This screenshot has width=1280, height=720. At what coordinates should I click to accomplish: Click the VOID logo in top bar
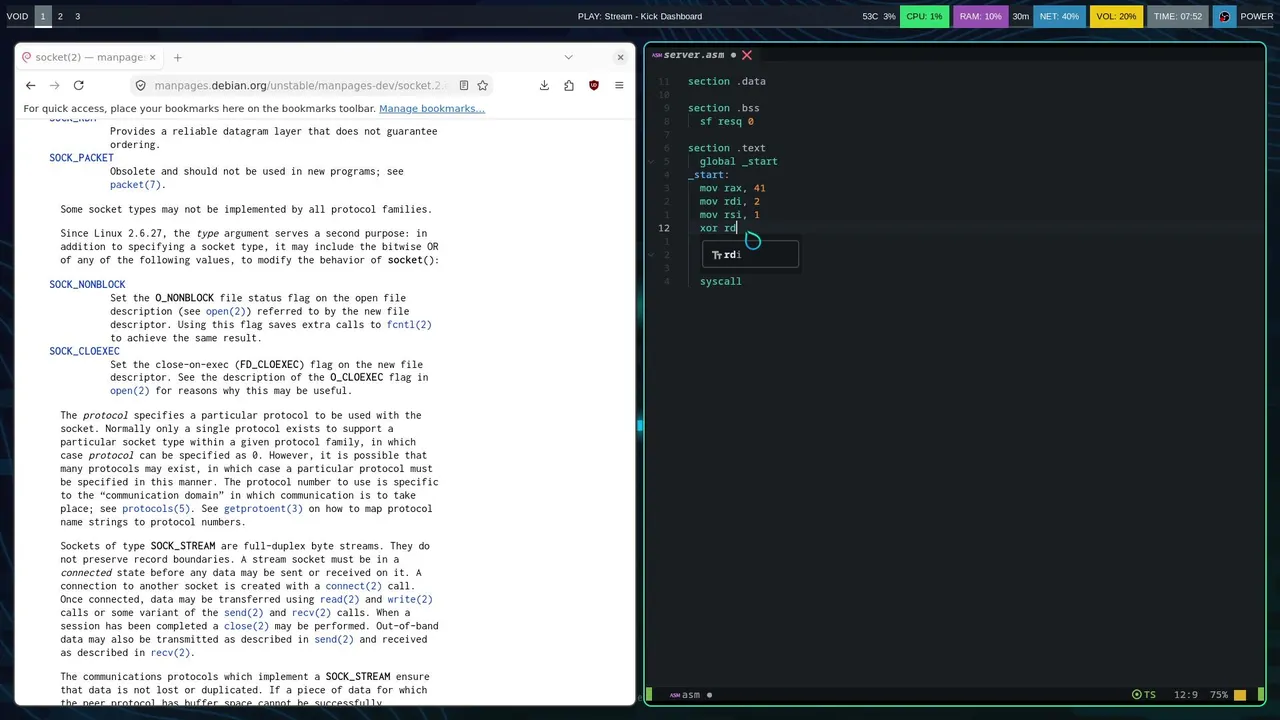click(17, 16)
